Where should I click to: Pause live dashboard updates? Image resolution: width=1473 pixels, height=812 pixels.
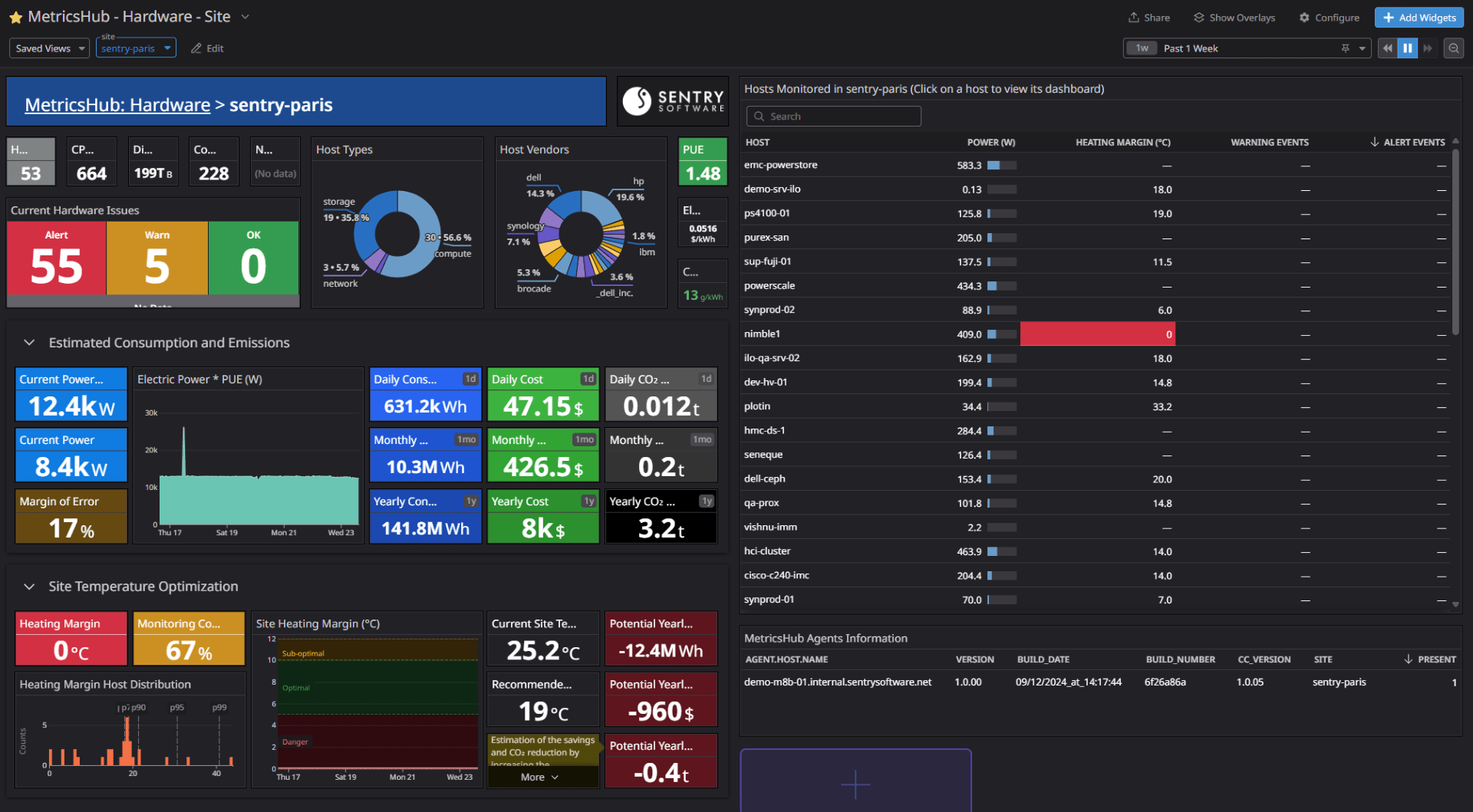pos(1407,48)
